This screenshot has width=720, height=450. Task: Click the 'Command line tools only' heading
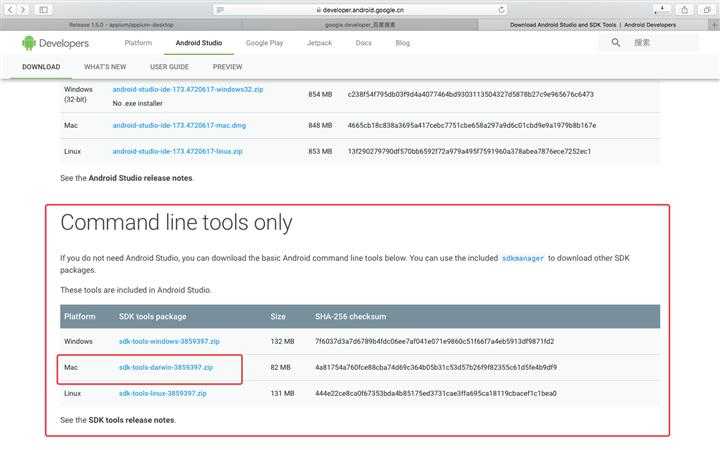(176, 223)
